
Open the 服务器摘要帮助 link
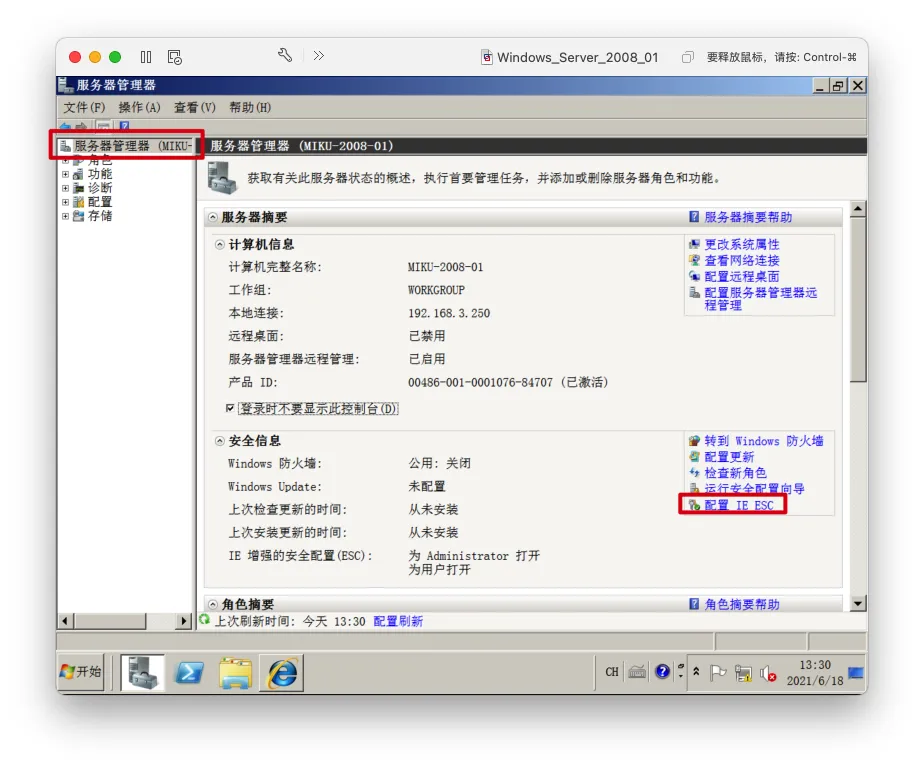[x=748, y=217]
